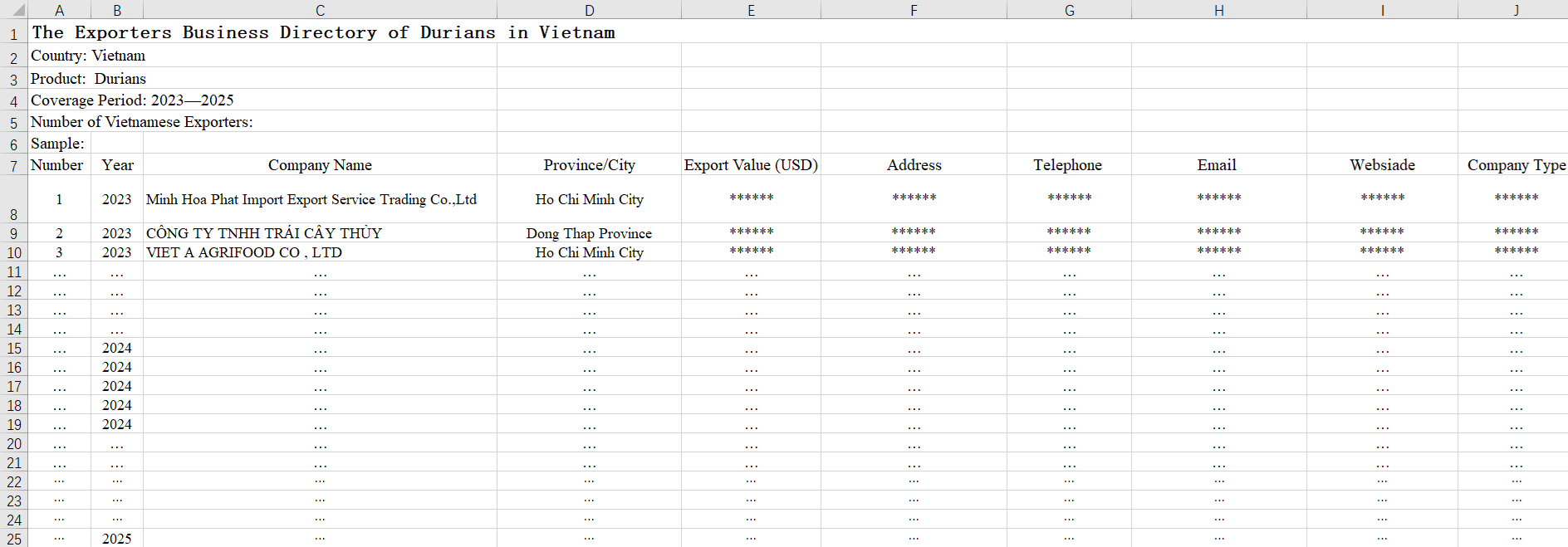Select the 'Coverage Period: 2023—2025' cell
This screenshot has width=1568, height=547.
[132, 100]
